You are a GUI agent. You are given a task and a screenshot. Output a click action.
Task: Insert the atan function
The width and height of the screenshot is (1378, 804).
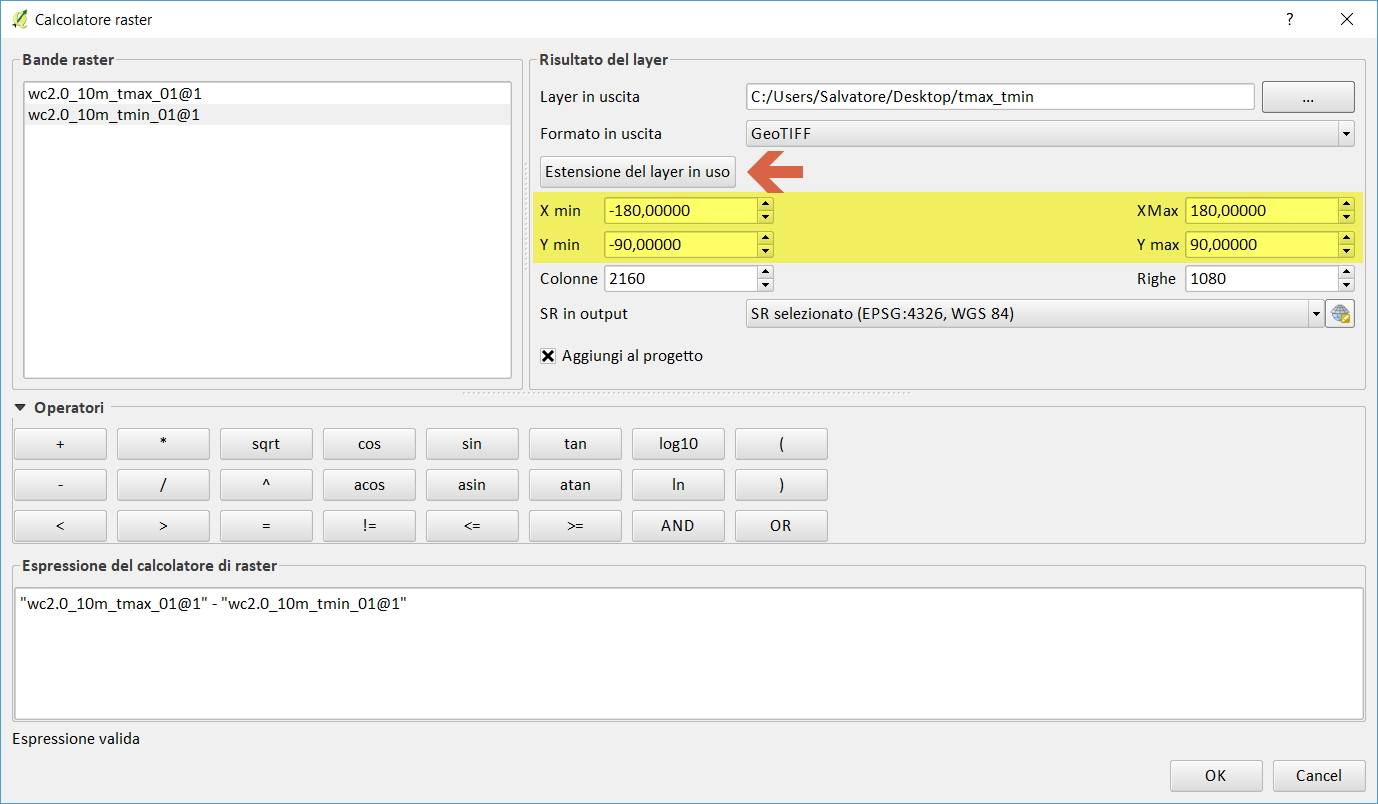[575, 485]
